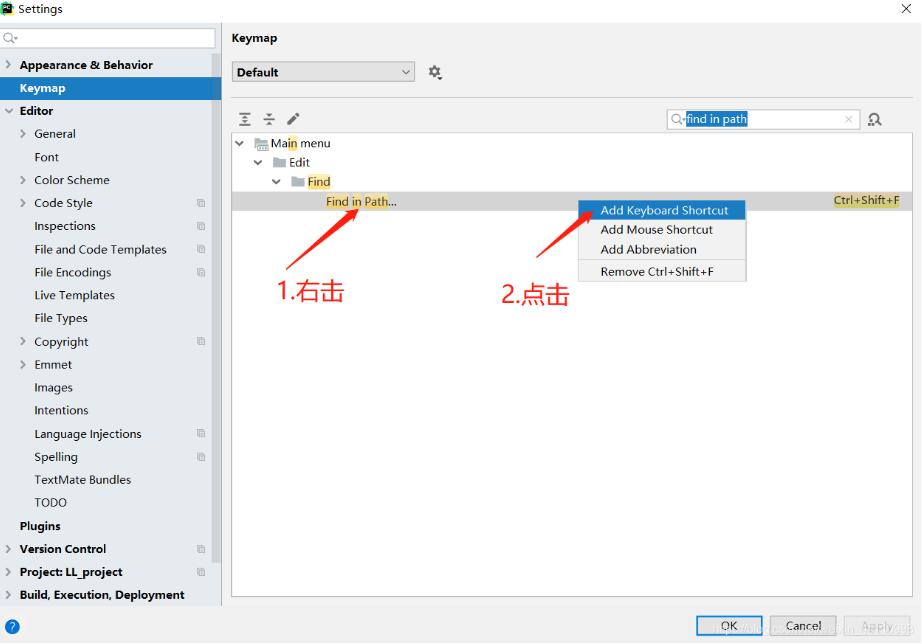
Task: Click the project-level icon beside Language Injections
Action: pyautogui.click(x=201, y=434)
